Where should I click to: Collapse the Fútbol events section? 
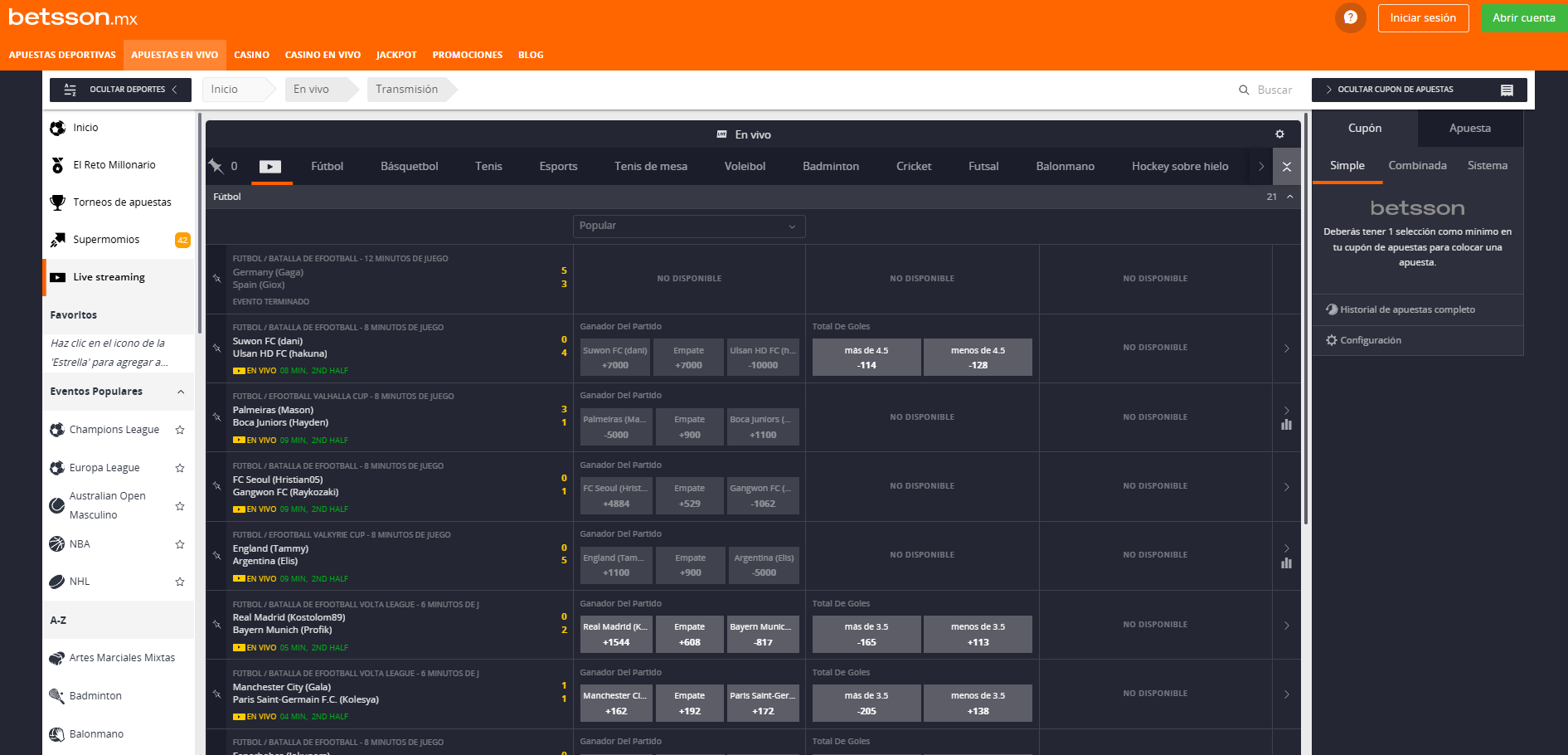coord(1289,197)
